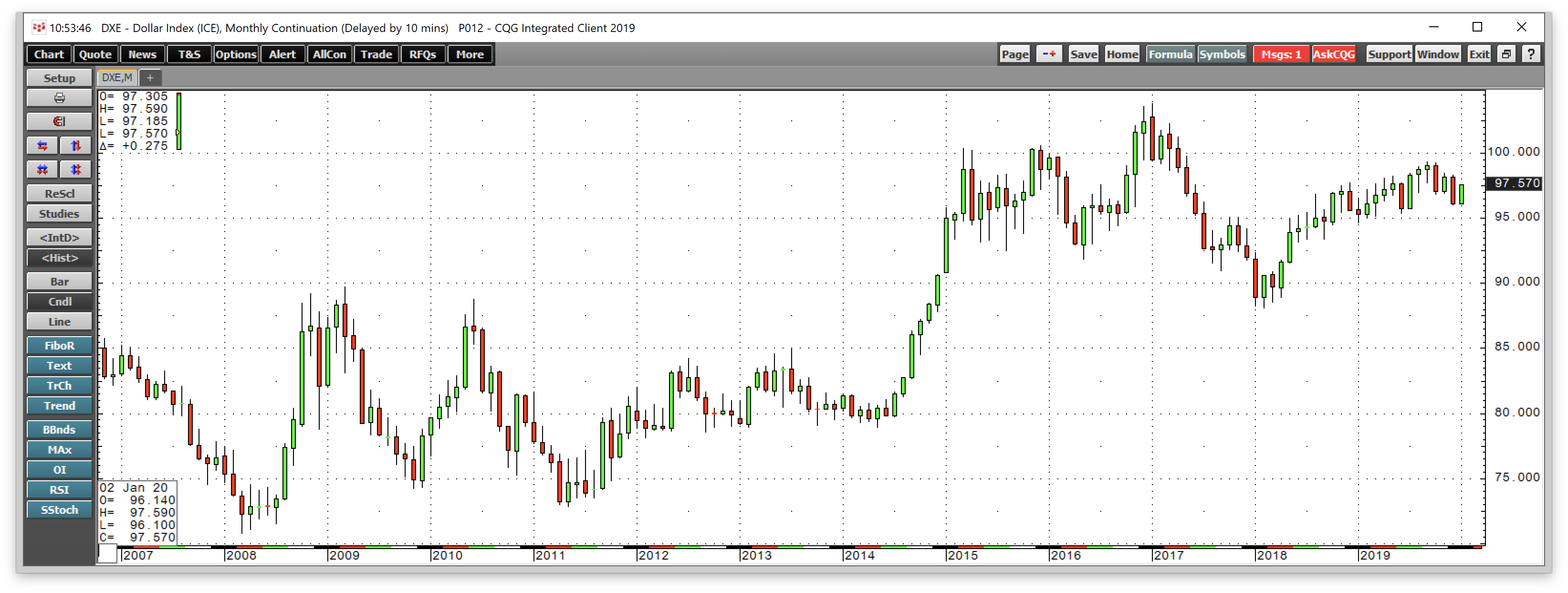Viewport: 1568px width, 593px height.
Task: Select the DXE,M chart tab
Action: 117,77
